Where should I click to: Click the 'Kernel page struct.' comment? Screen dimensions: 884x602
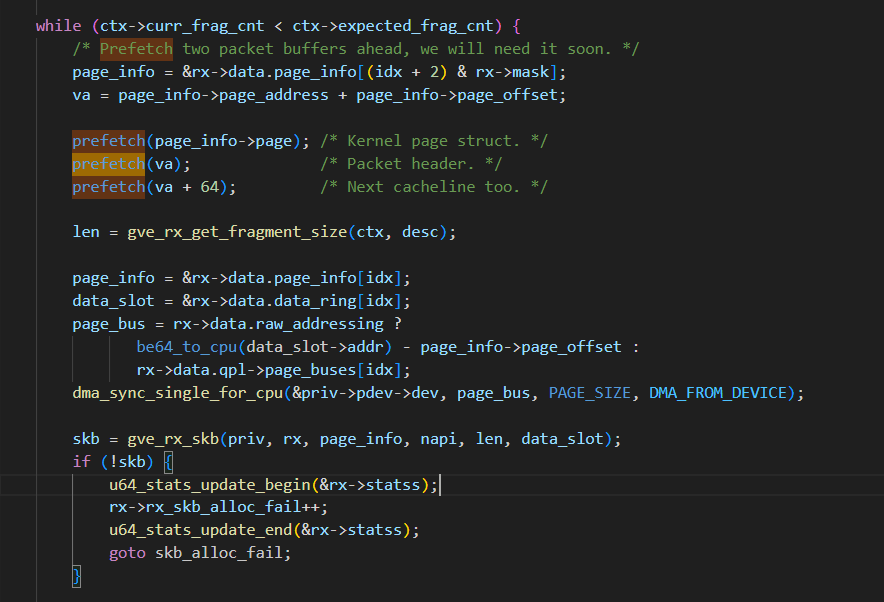pyautogui.click(x=433, y=141)
